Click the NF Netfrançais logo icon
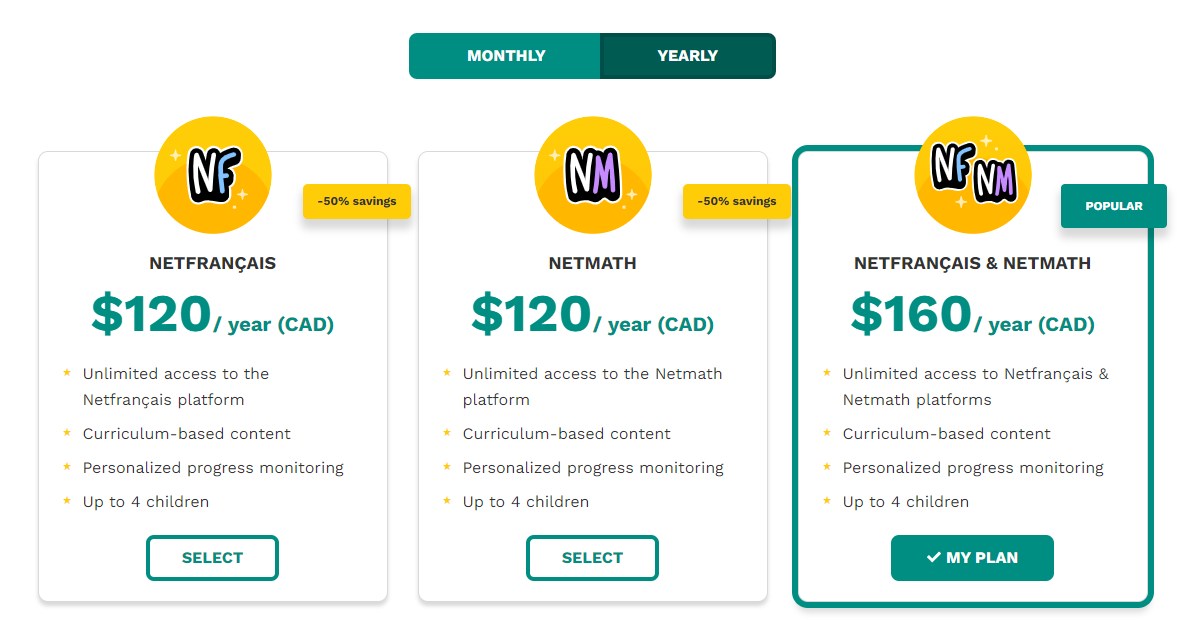The width and height of the screenshot is (1192, 638). tap(213, 175)
